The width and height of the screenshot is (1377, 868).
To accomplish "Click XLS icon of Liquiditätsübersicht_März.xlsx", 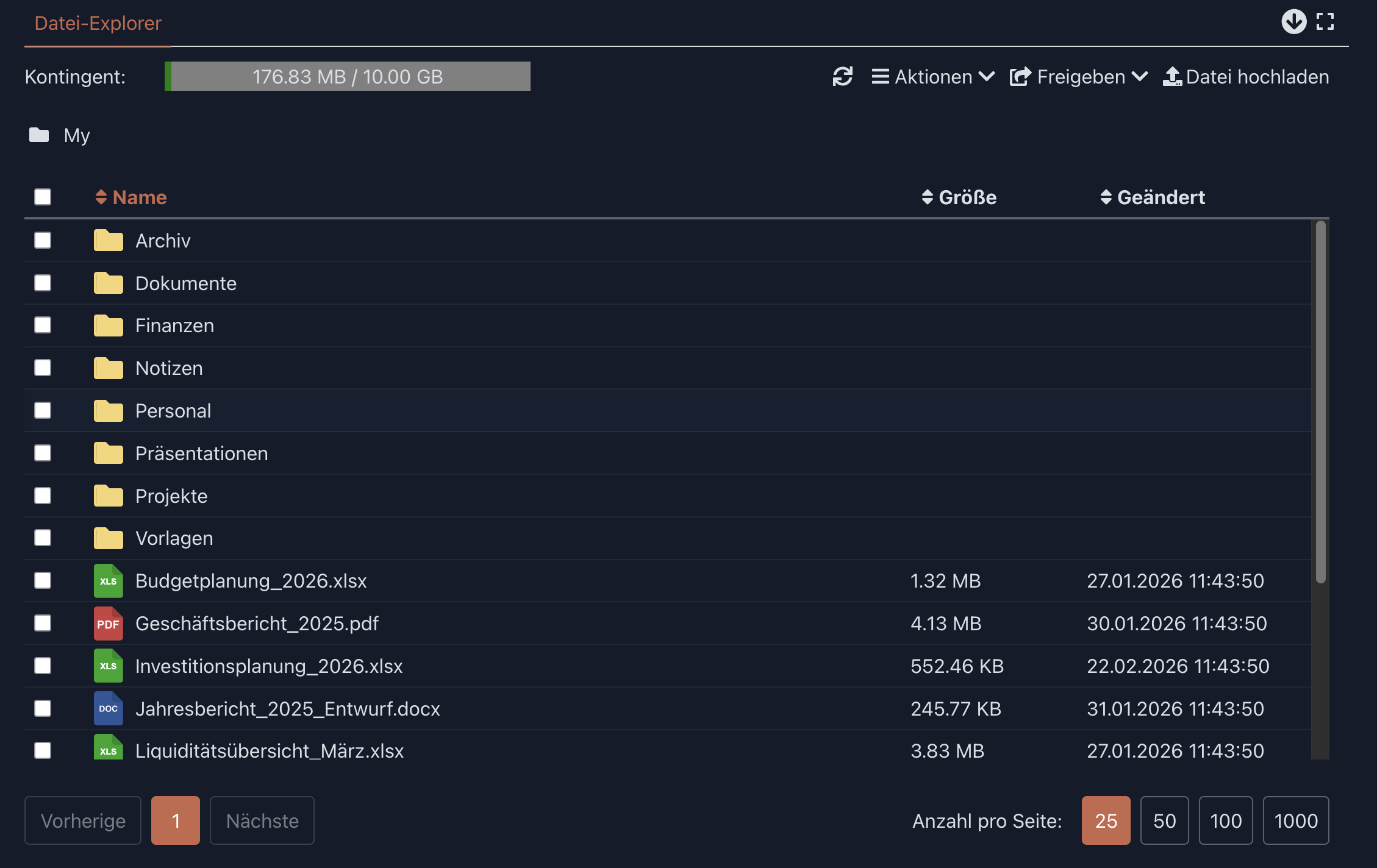I will tap(109, 747).
